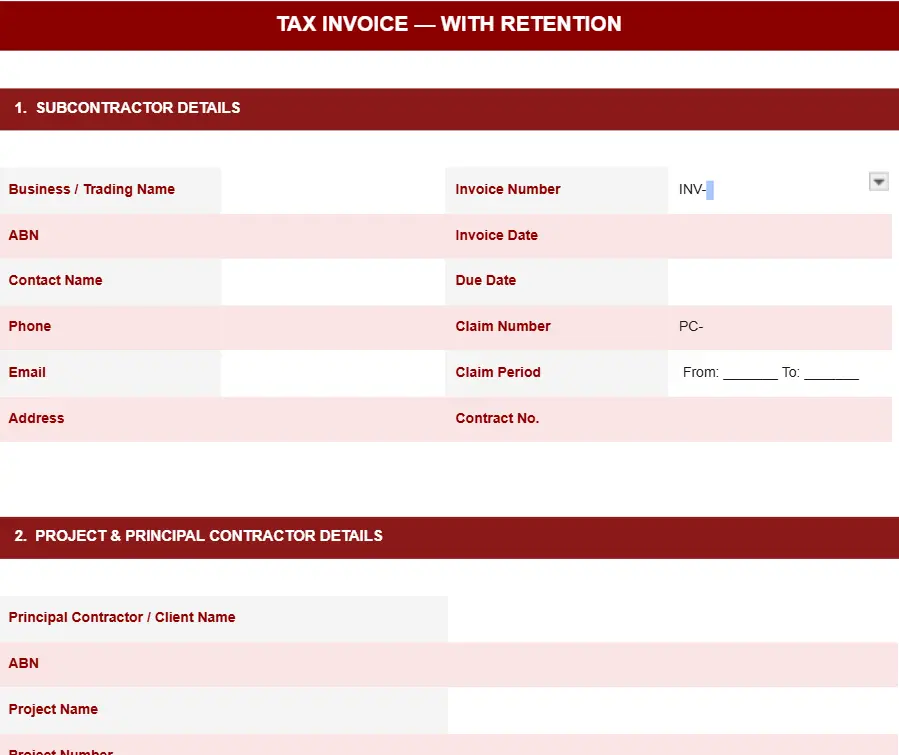
Task: Select the Phone value cell
Action: tap(332, 327)
